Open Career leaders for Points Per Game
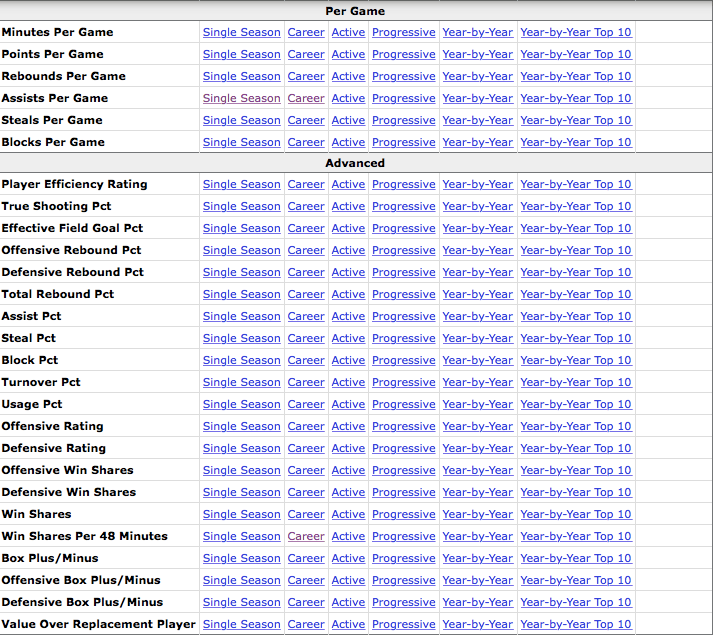The image size is (713, 636). (x=306, y=54)
